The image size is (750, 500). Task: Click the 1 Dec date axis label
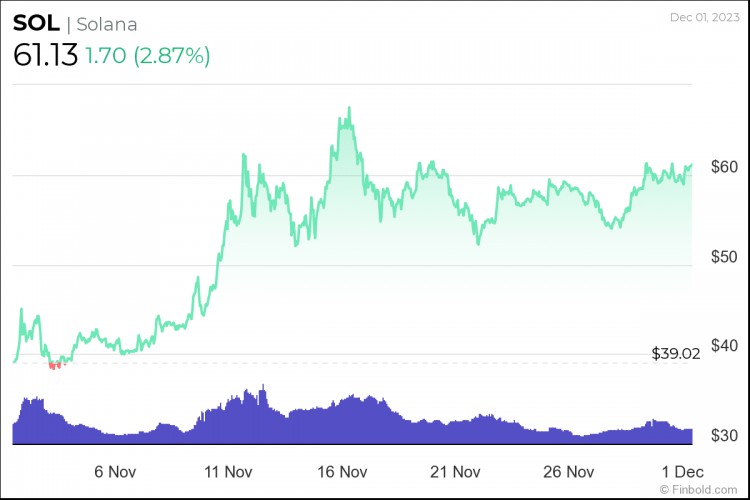[683, 472]
